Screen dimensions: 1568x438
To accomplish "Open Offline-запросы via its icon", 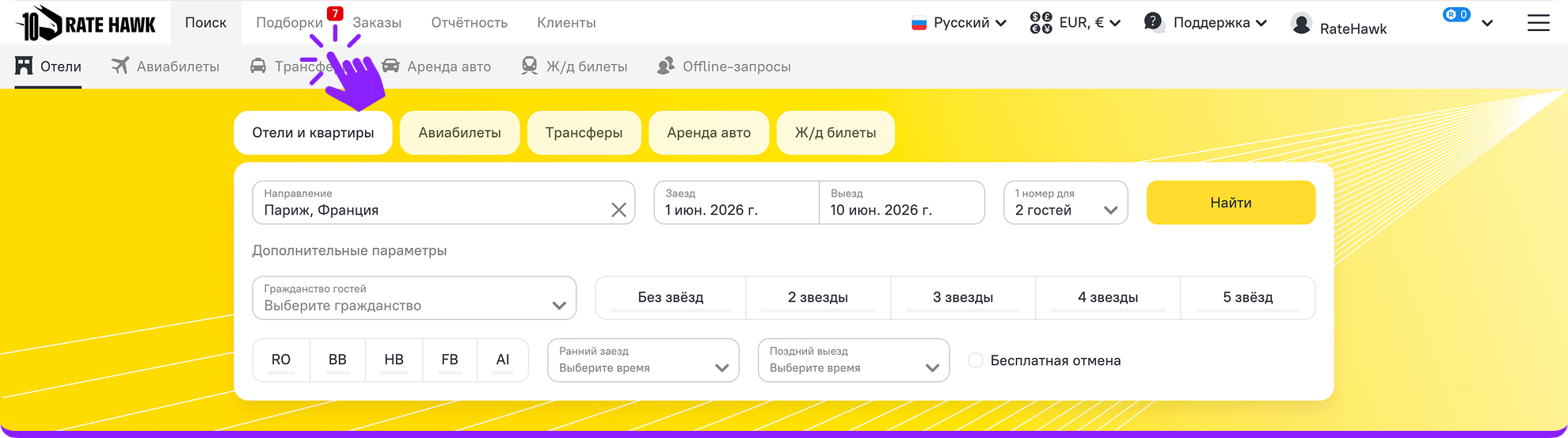I will click(x=666, y=66).
